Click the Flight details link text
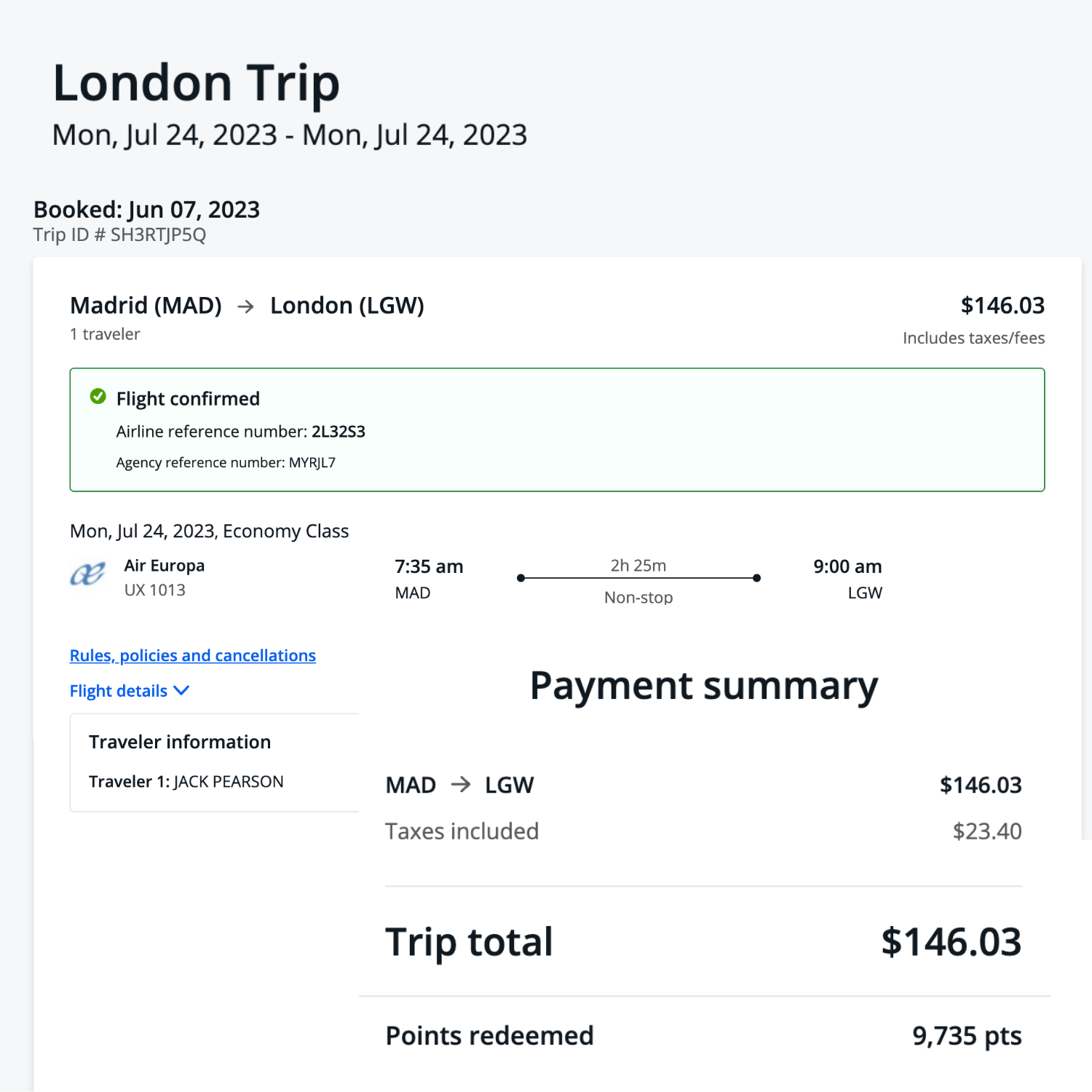Screen dimensions: 1092x1092 click(x=119, y=691)
